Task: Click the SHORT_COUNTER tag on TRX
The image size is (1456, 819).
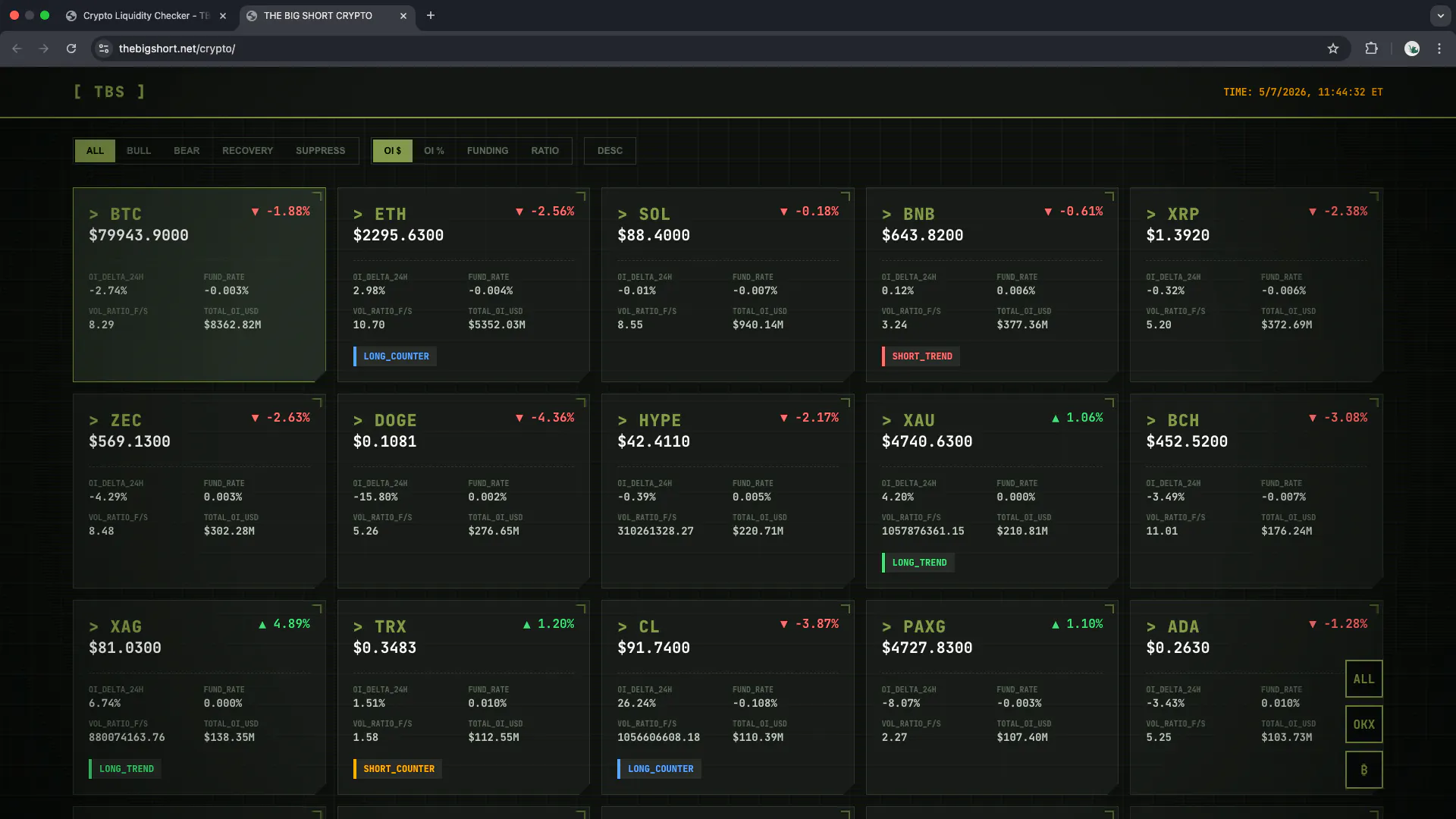Action: (398, 769)
